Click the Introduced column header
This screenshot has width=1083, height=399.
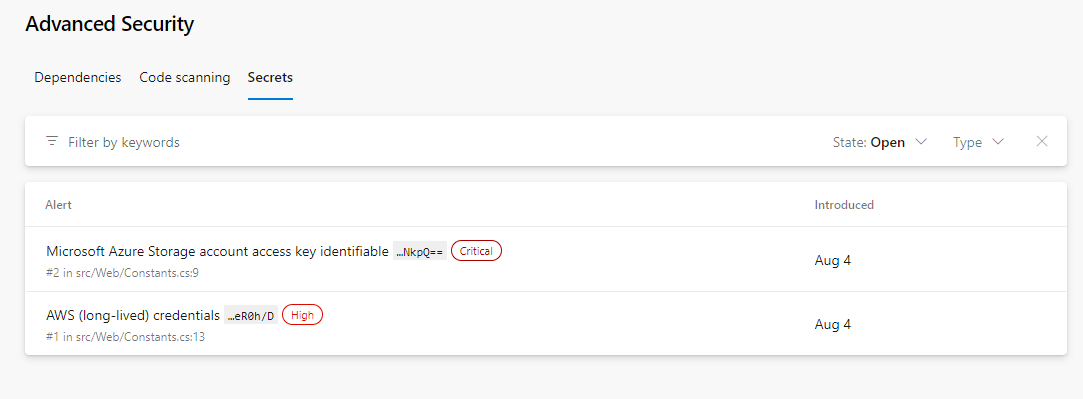coord(844,205)
